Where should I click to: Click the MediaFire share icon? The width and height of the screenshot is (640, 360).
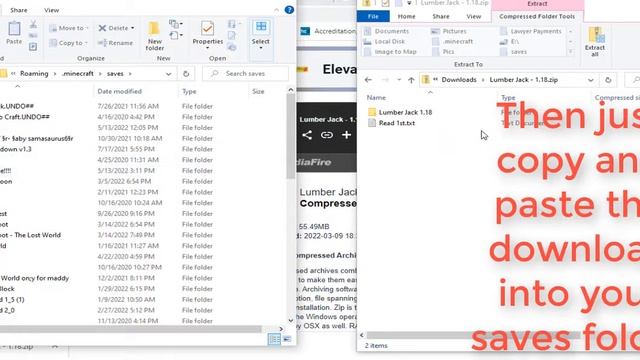click(307, 135)
